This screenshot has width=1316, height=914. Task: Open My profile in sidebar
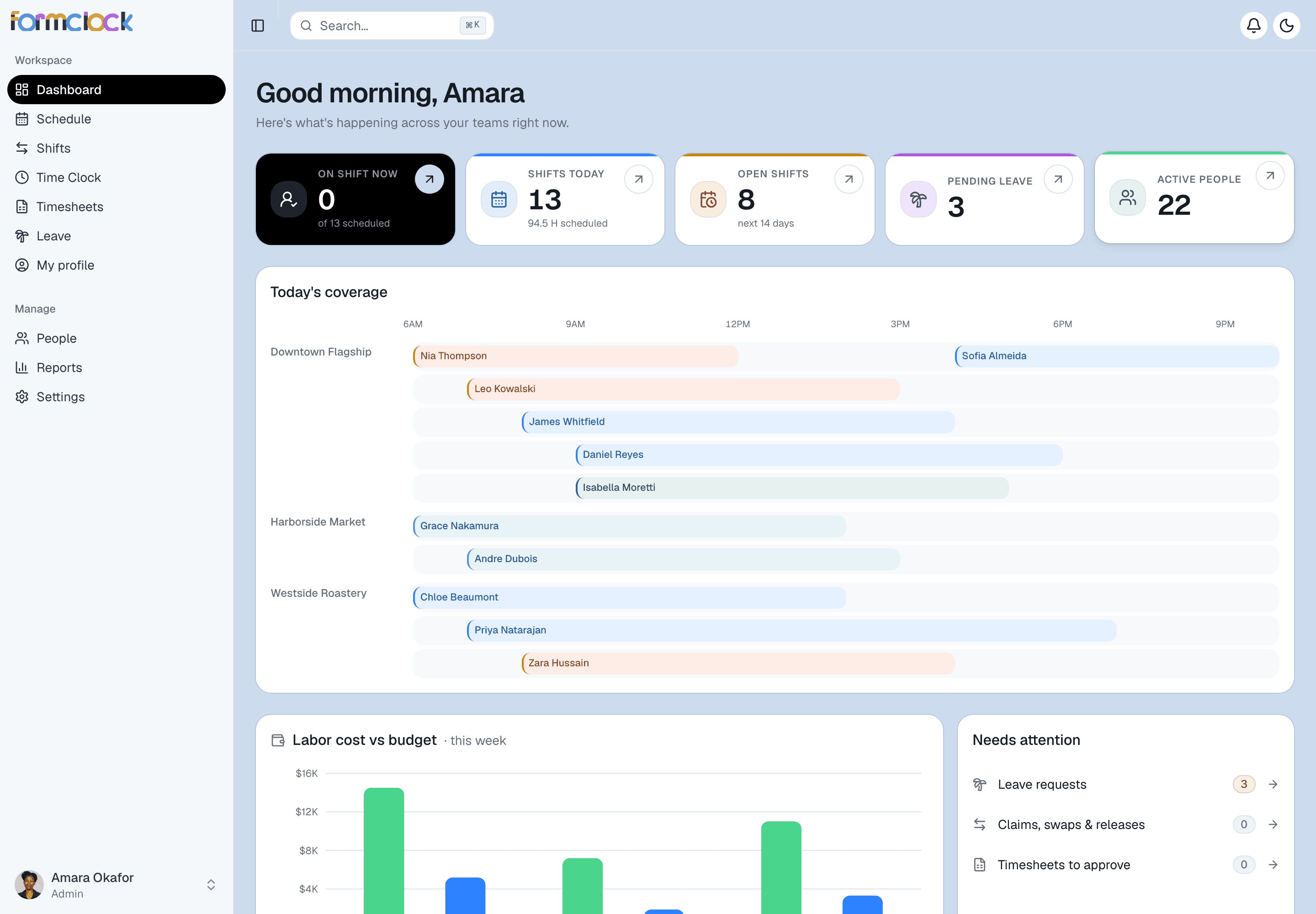116,265
